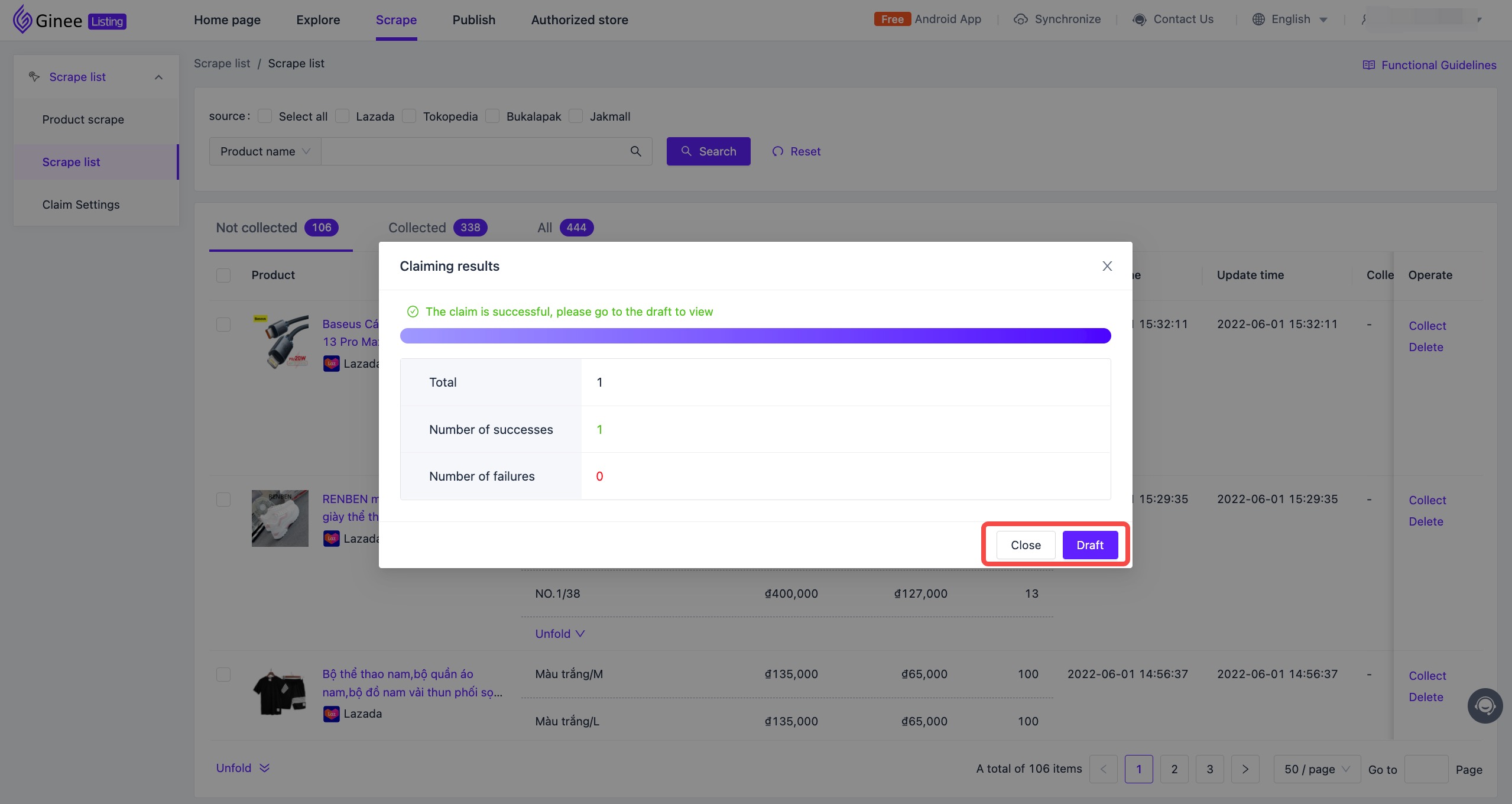This screenshot has width=1512, height=804.
Task: Switch to the Collected 338 tab
Action: [437, 228]
